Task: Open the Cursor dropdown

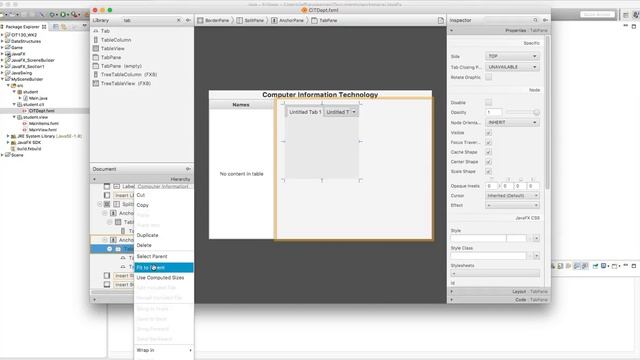Action: tap(512, 196)
